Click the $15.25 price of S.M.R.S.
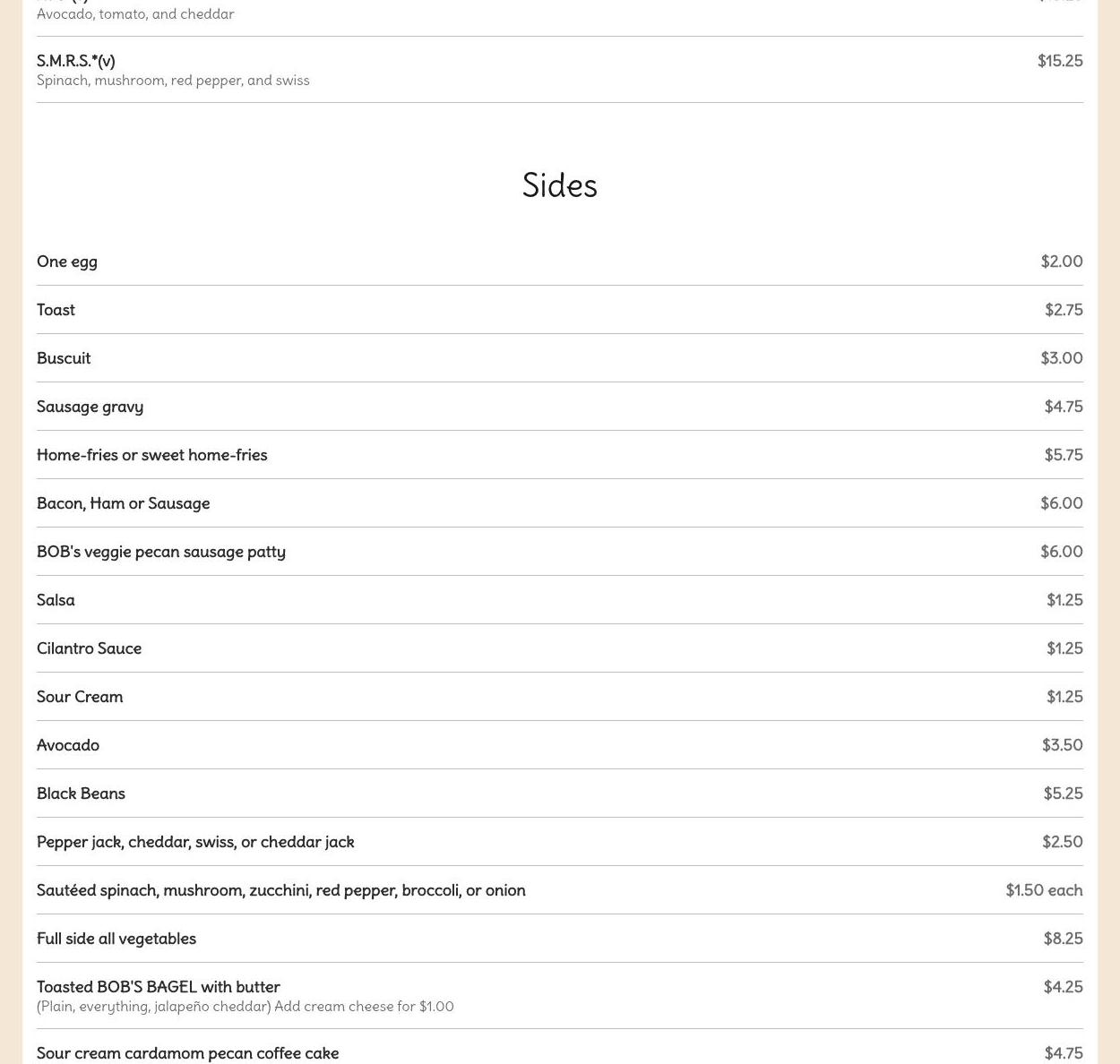This screenshot has height=1064, width=1120. point(1060,61)
